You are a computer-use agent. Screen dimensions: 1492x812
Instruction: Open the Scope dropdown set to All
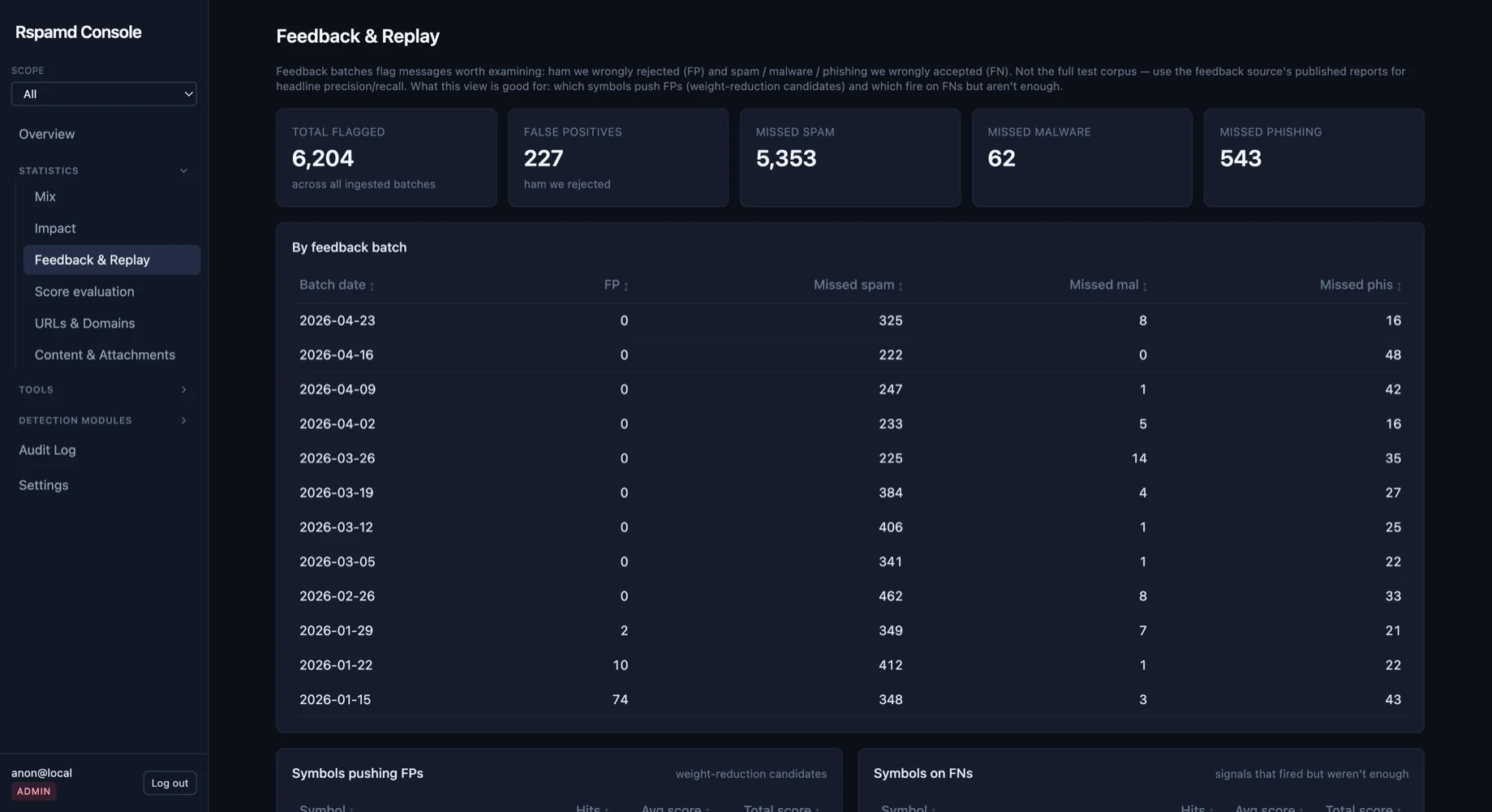[x=104, y=94]
